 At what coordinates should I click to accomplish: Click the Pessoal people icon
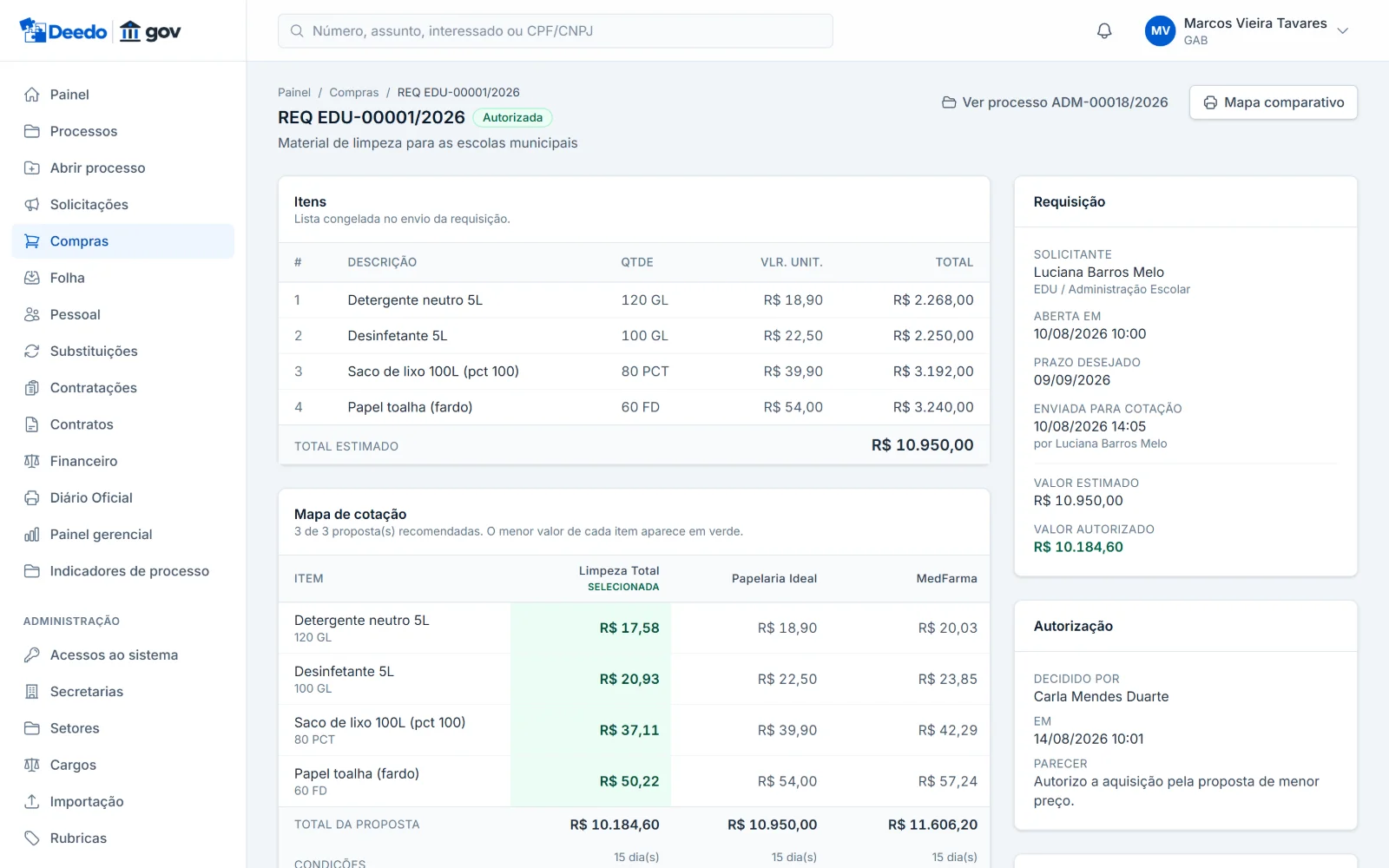pyautogui.click(x=32, y=314)
